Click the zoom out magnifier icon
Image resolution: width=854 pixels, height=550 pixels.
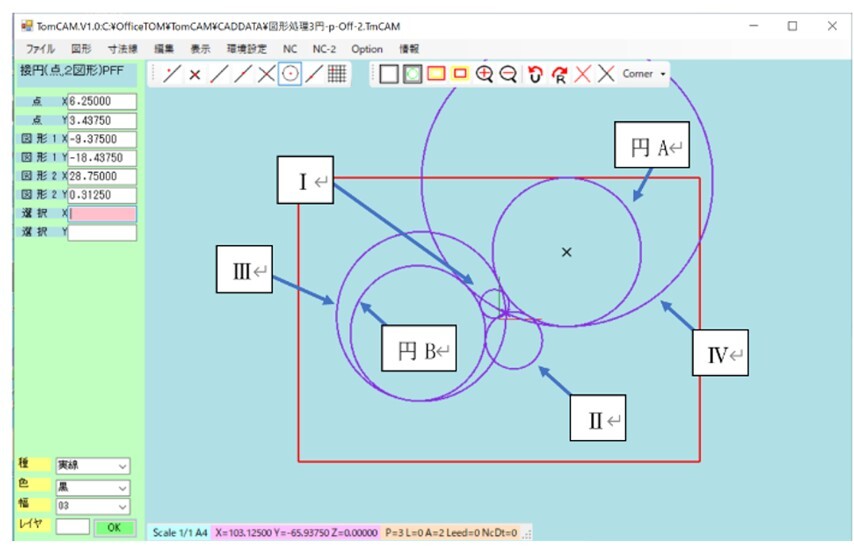click(508, 74)
